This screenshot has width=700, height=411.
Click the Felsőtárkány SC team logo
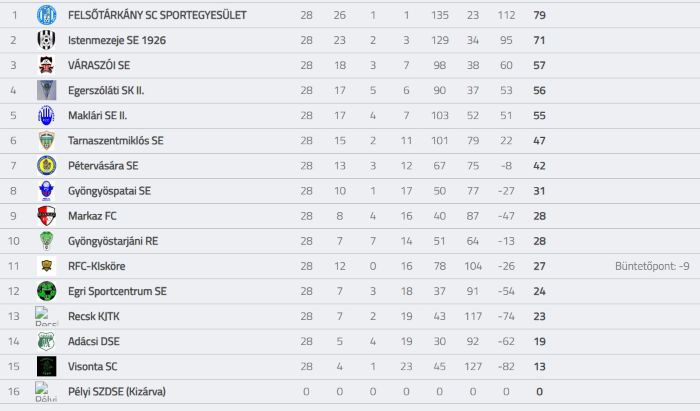point(46,15)
